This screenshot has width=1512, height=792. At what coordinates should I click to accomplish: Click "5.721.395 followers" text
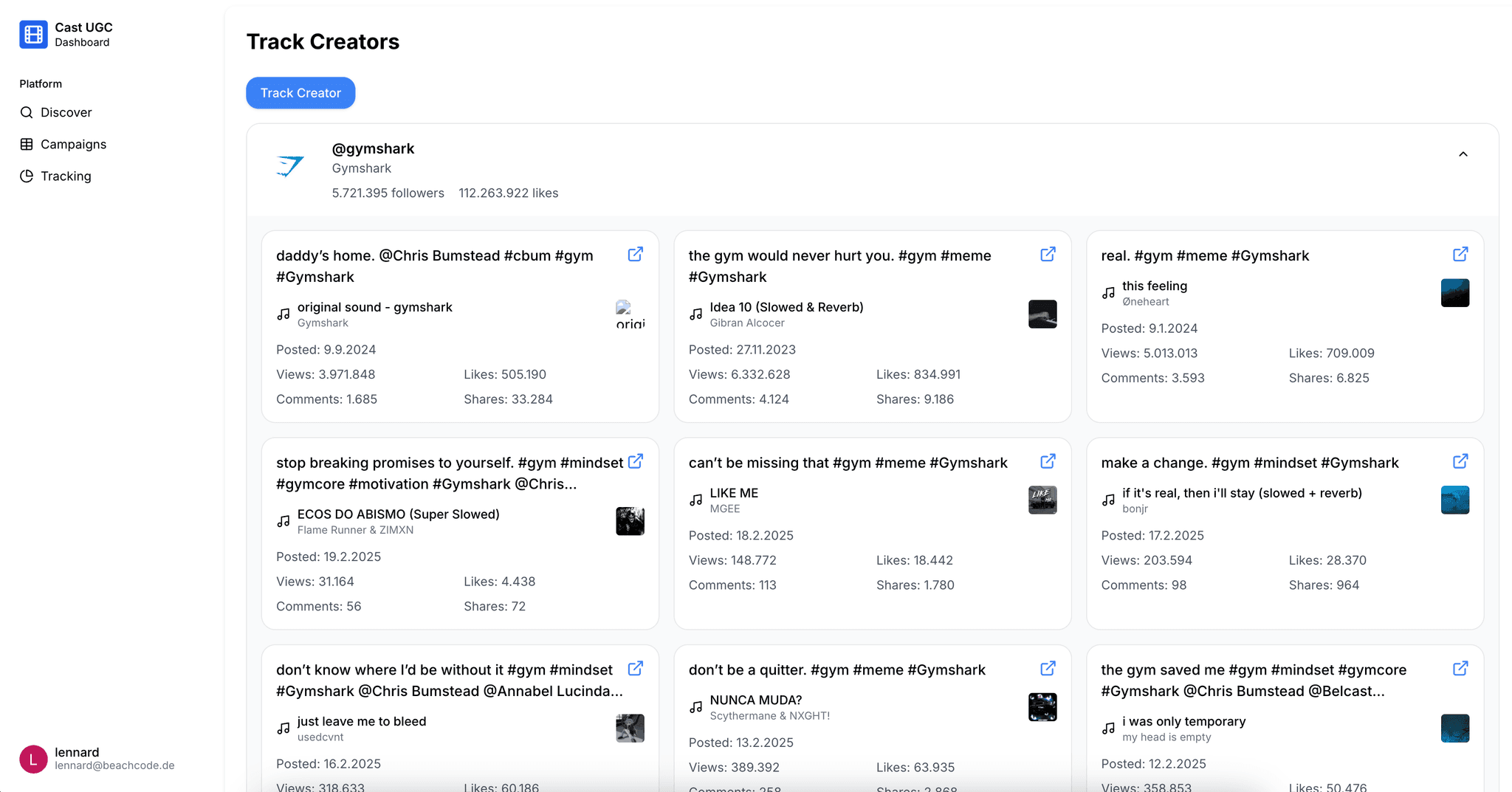pyautogui.click(x=388, y=193)
